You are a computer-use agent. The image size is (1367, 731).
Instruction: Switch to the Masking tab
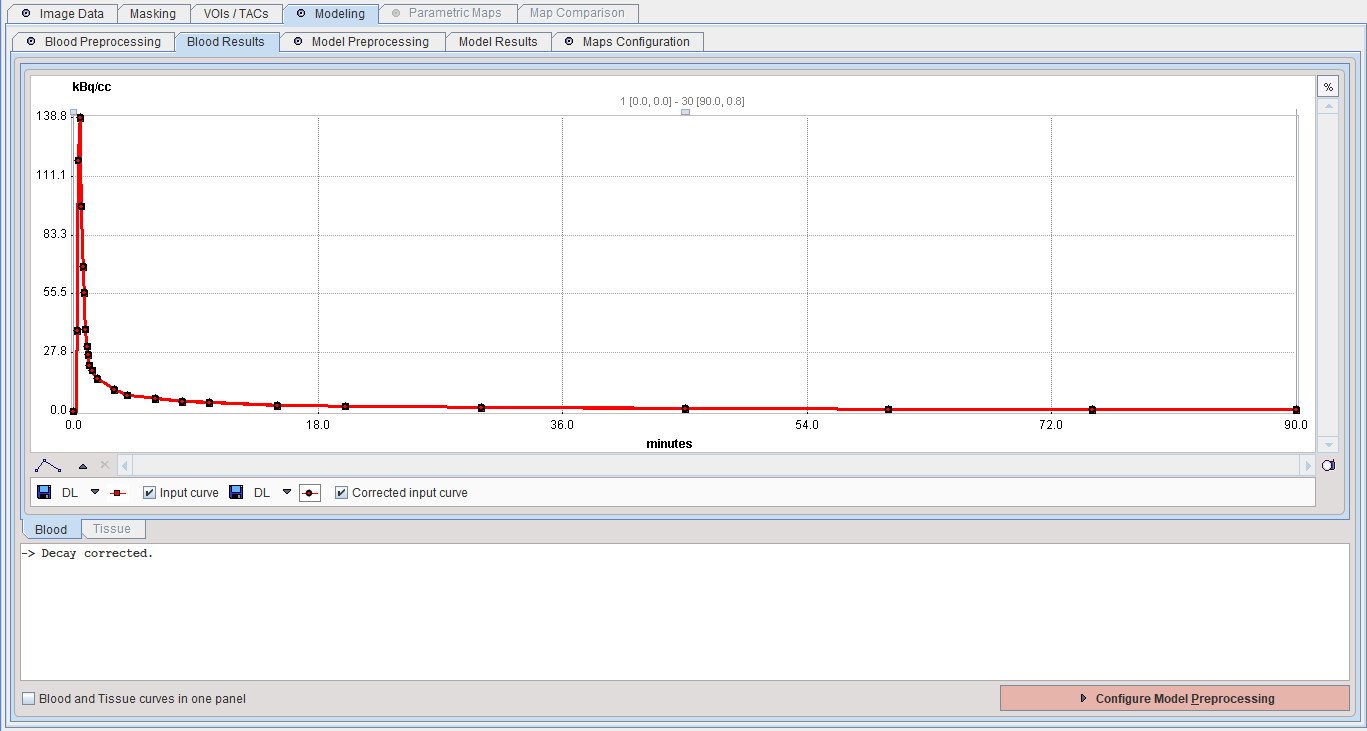coord(153,14)
